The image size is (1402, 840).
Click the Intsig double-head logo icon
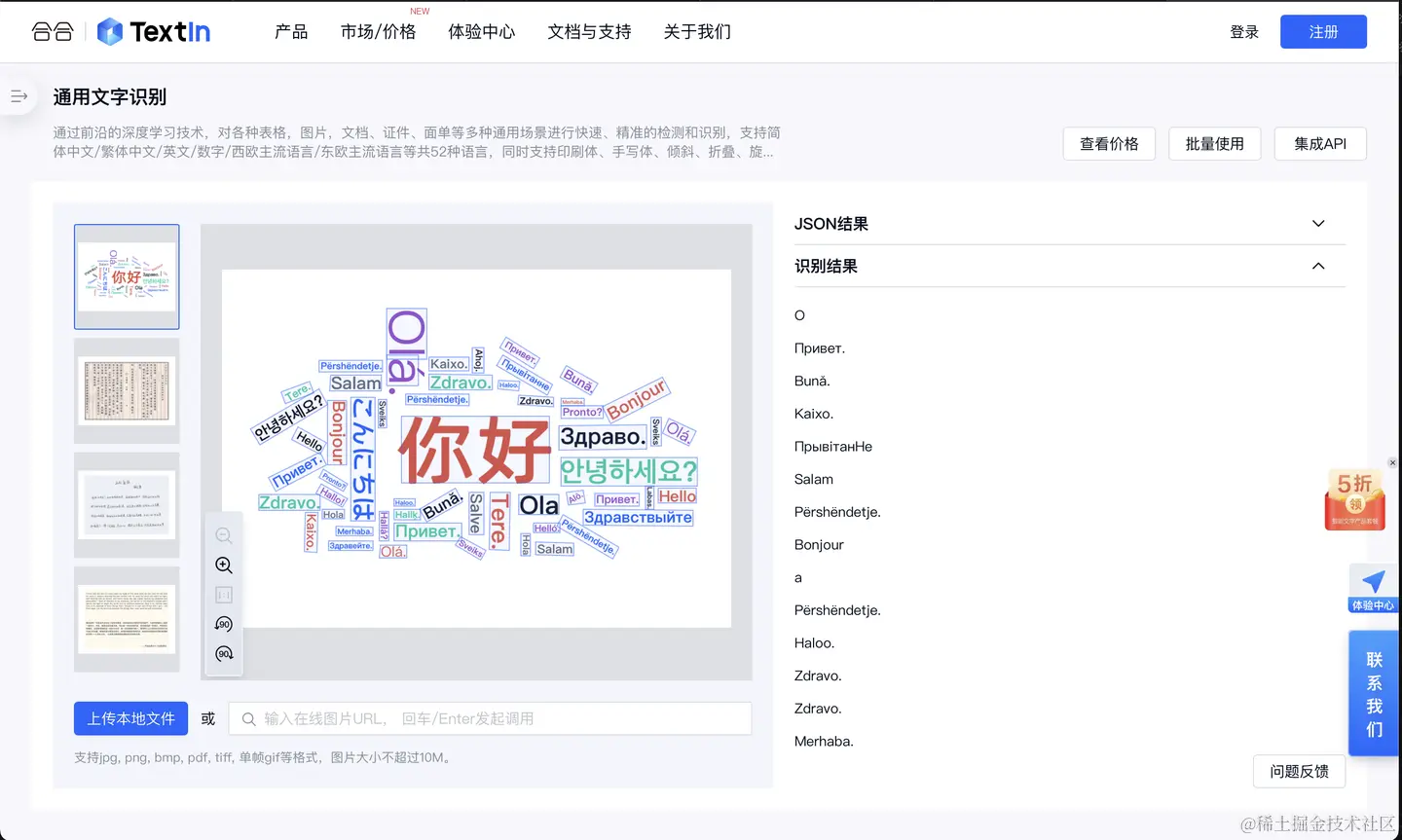53,32
